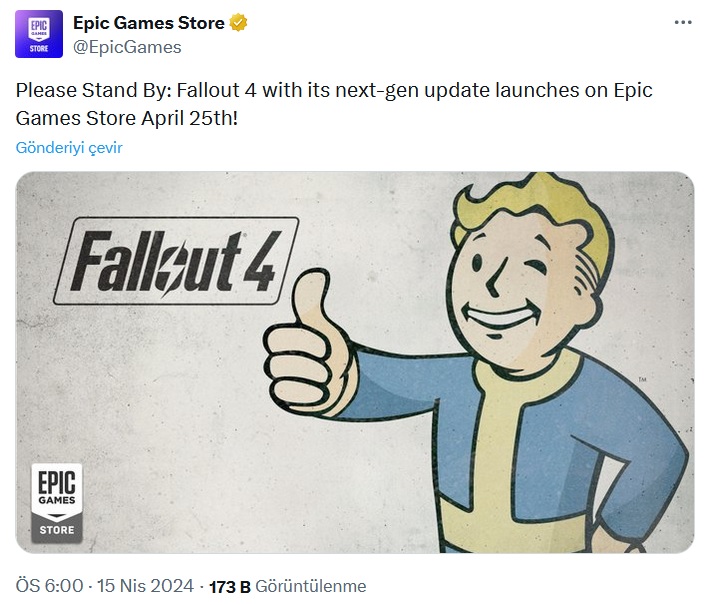This screenshot has height=605, width=706.
Task: Visit the @EpicGames handle
Action: tap(127, 47)
